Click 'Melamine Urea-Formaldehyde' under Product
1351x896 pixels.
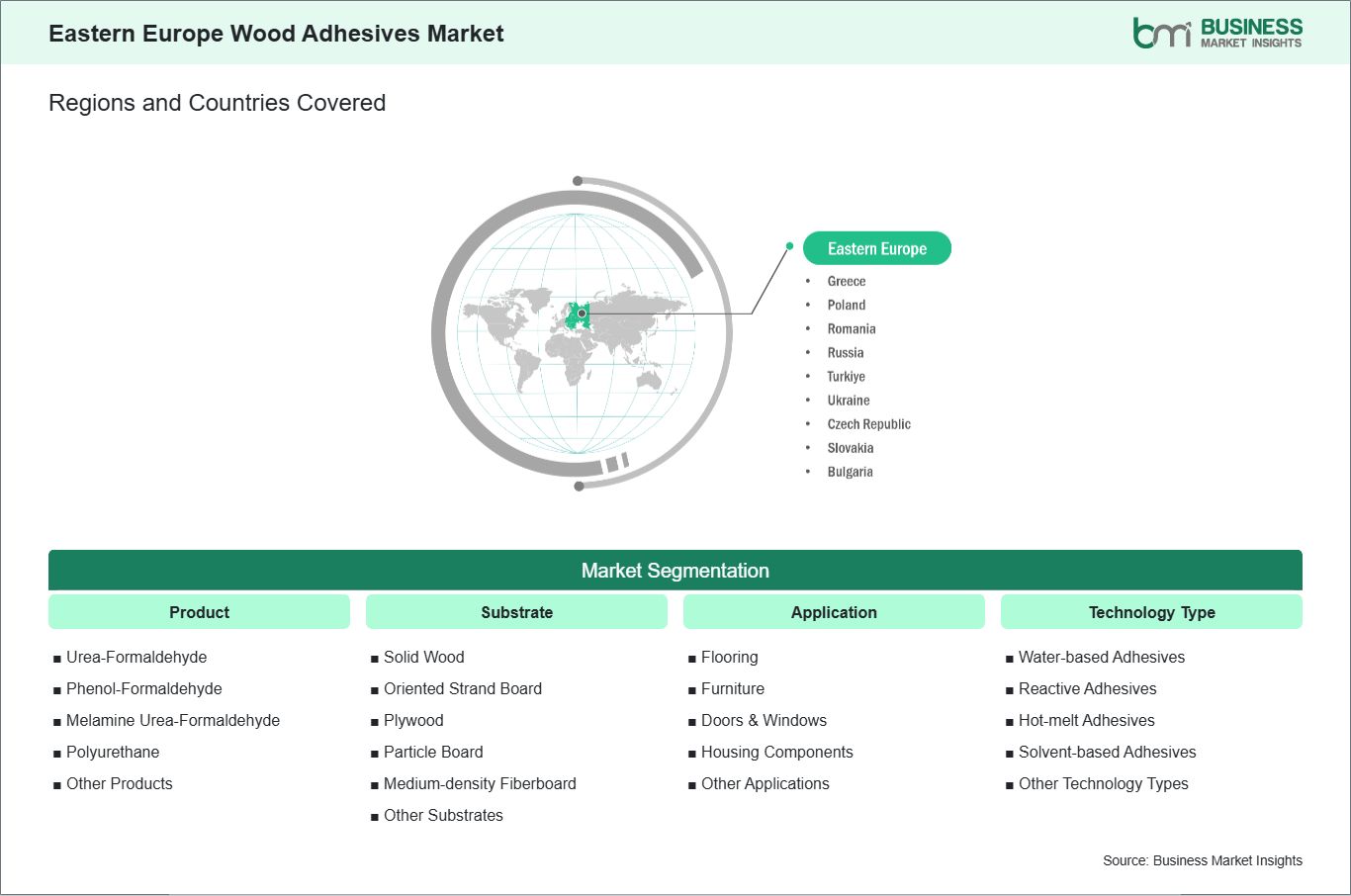tap(173, 720)
